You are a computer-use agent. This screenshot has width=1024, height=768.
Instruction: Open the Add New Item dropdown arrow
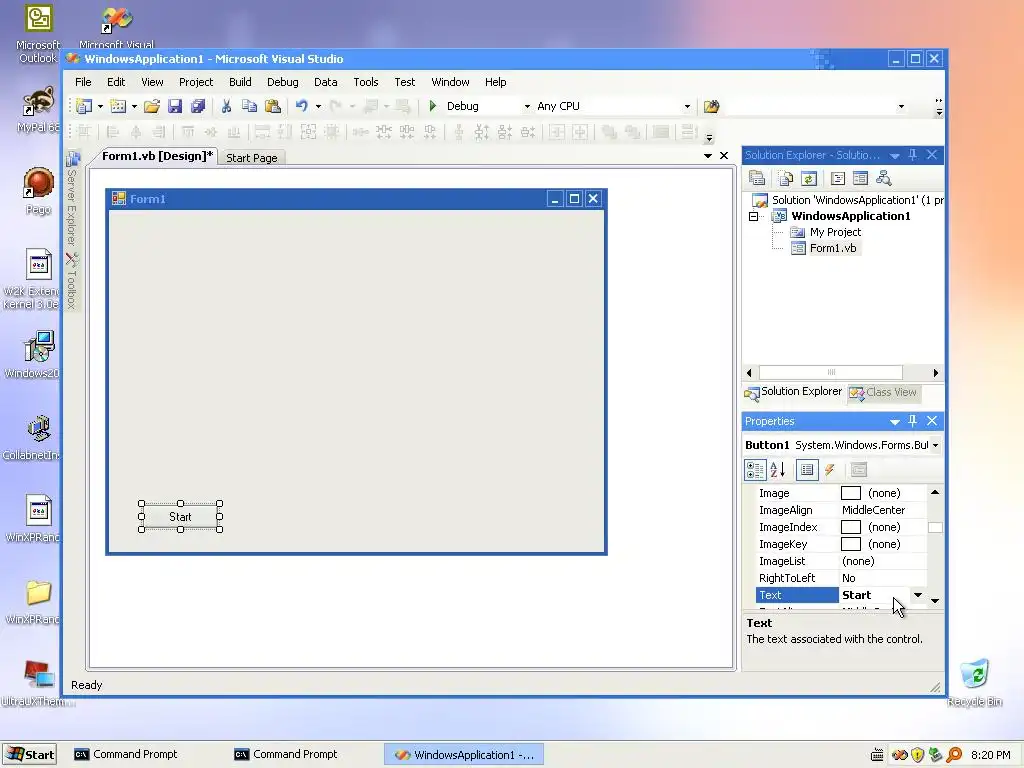point(134,106)
